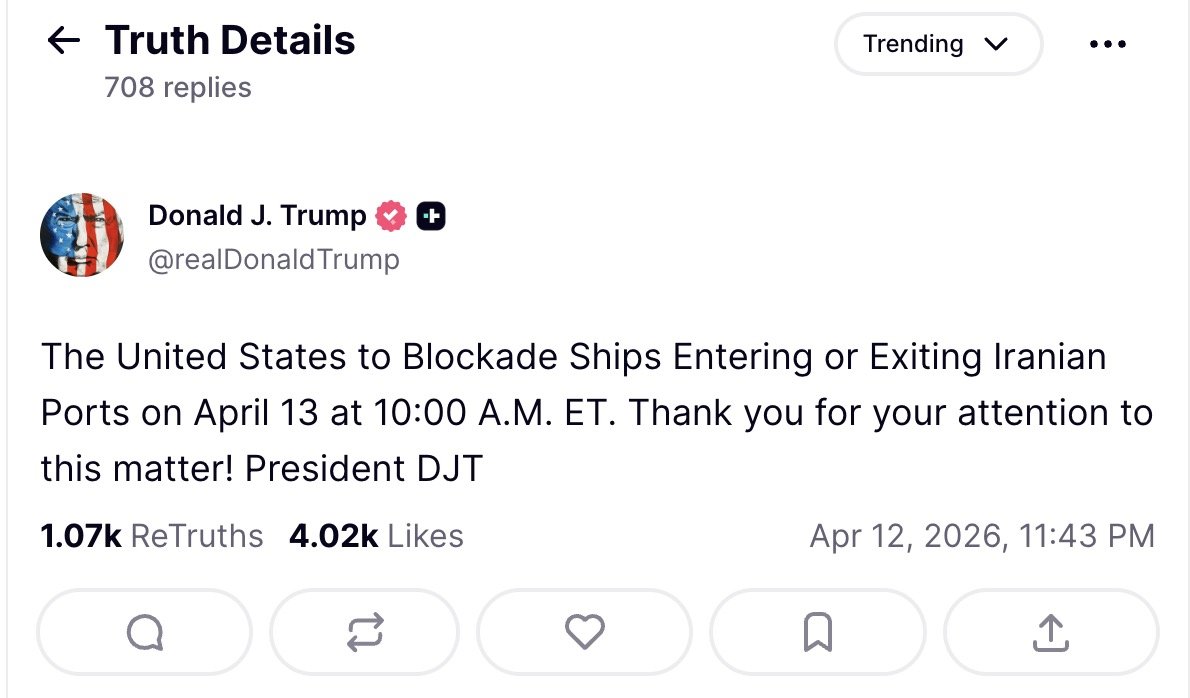Viewport: 1190px width, 698px height.
Task: Click the verified badge next to Trump's name
Action: tap(391, 215)
